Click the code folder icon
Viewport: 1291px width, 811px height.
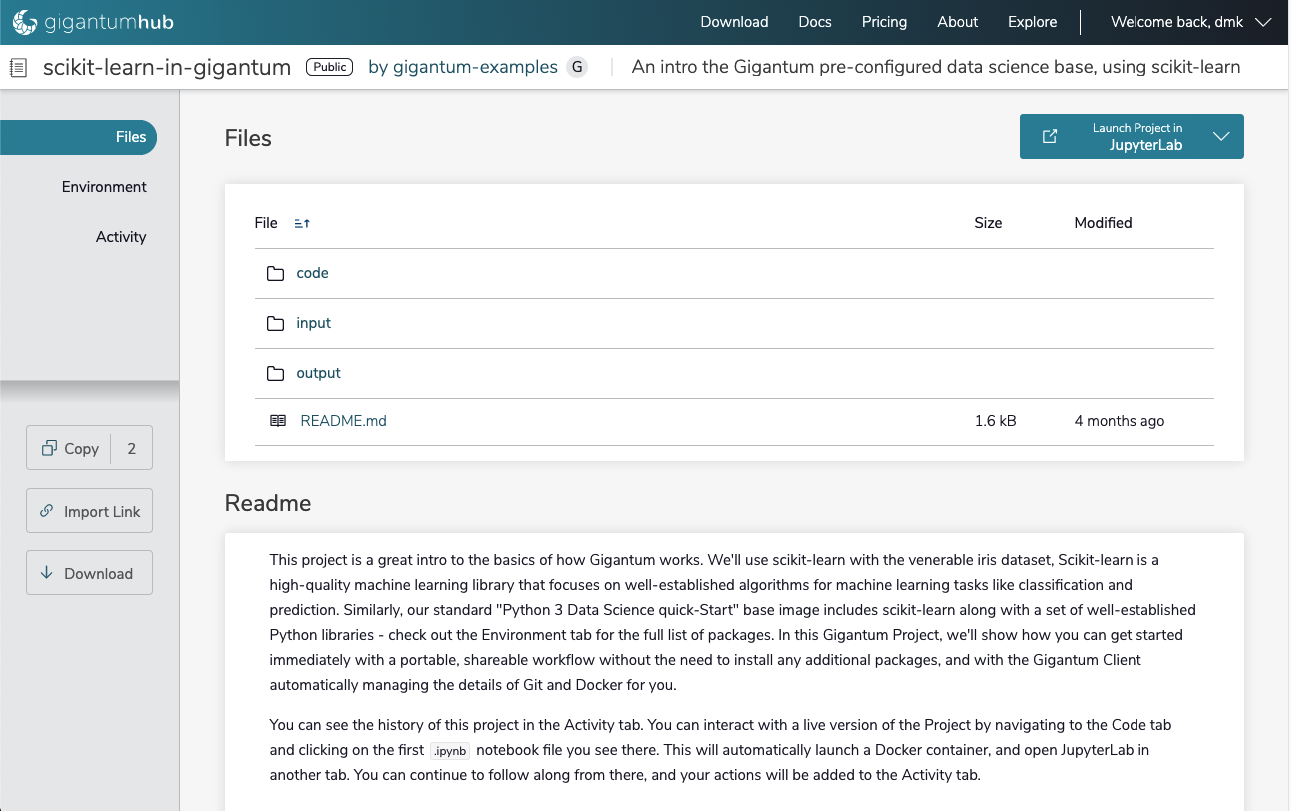275,273
